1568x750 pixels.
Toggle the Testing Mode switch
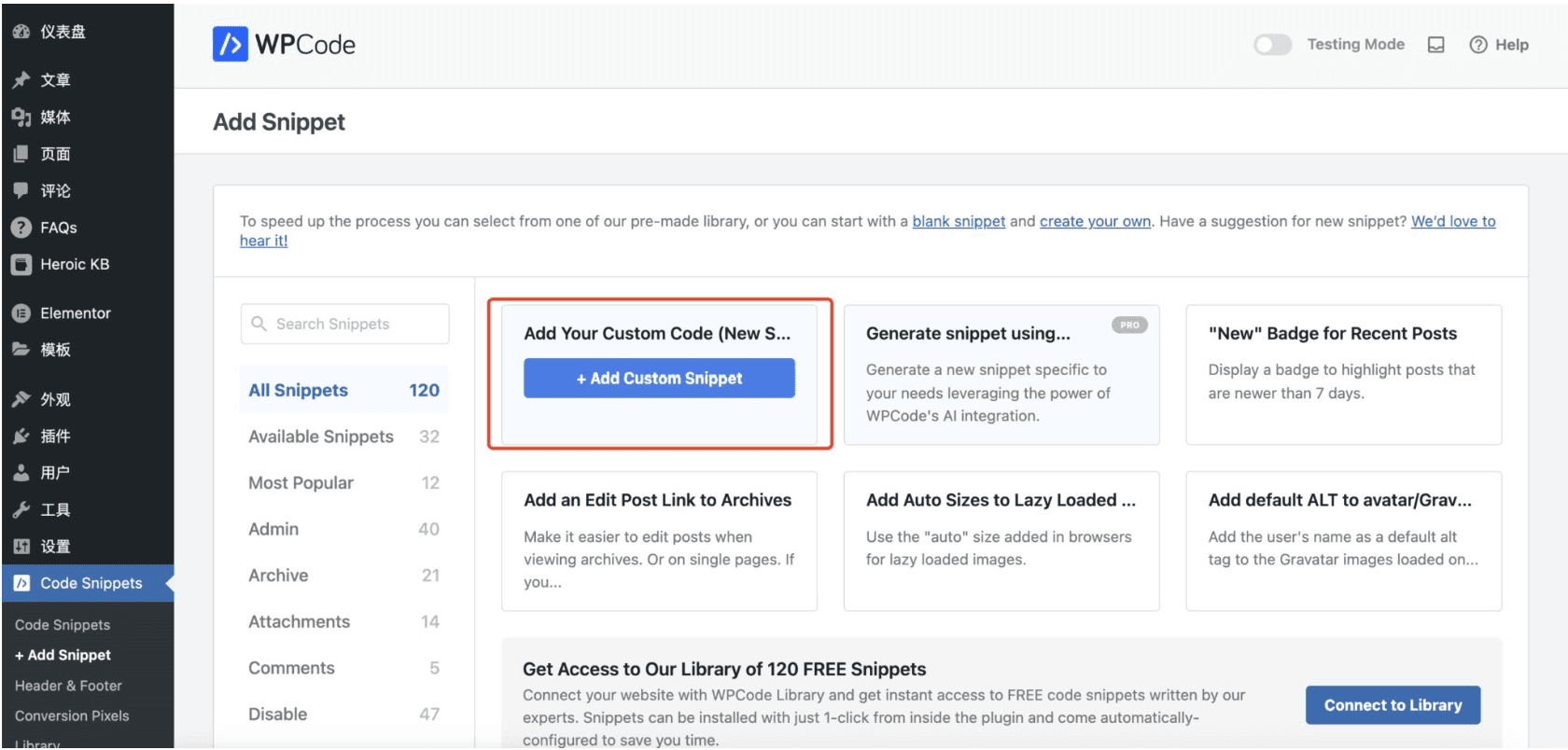(1272, 45)
